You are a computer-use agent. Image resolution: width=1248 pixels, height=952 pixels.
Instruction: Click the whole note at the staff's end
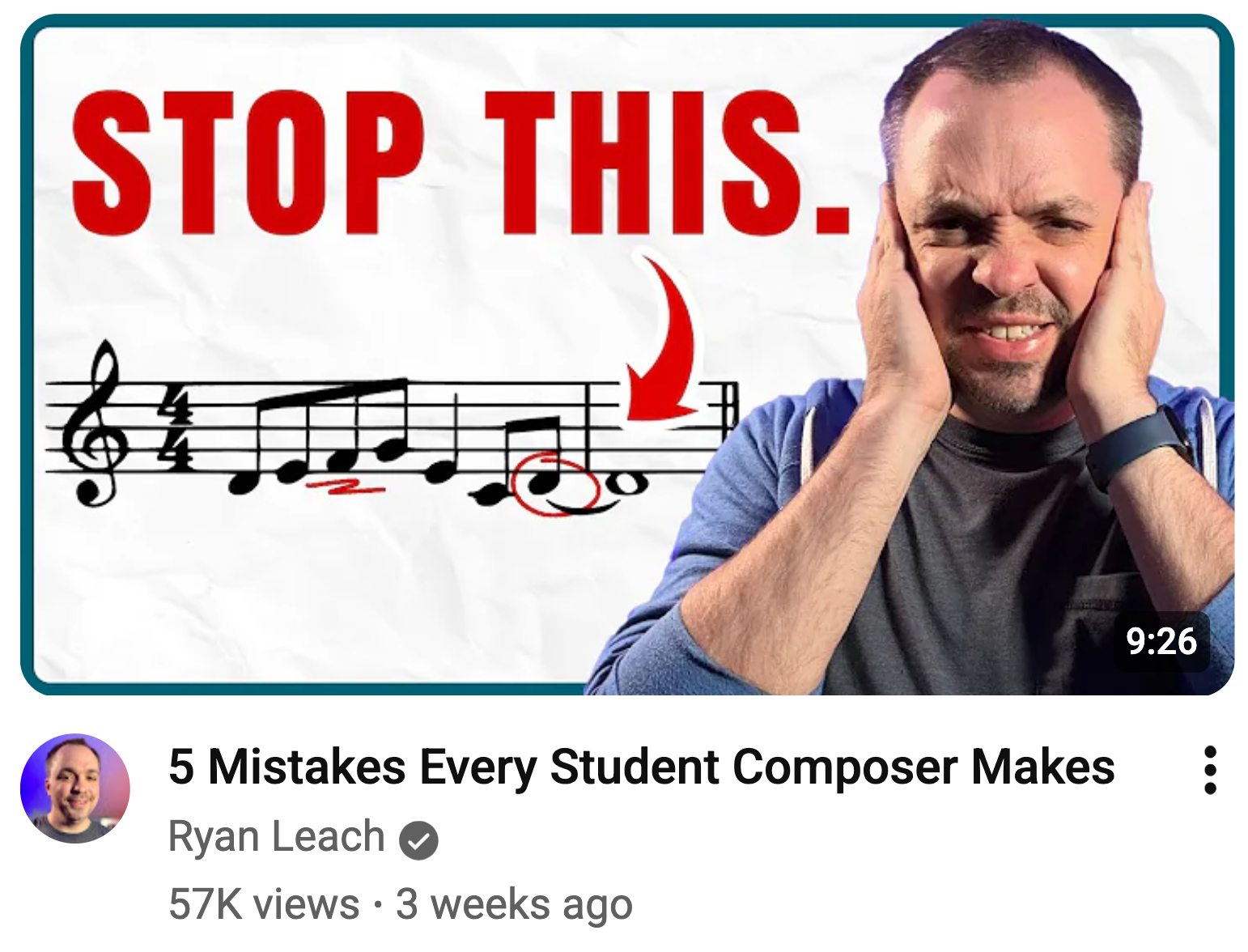(628, 483)
